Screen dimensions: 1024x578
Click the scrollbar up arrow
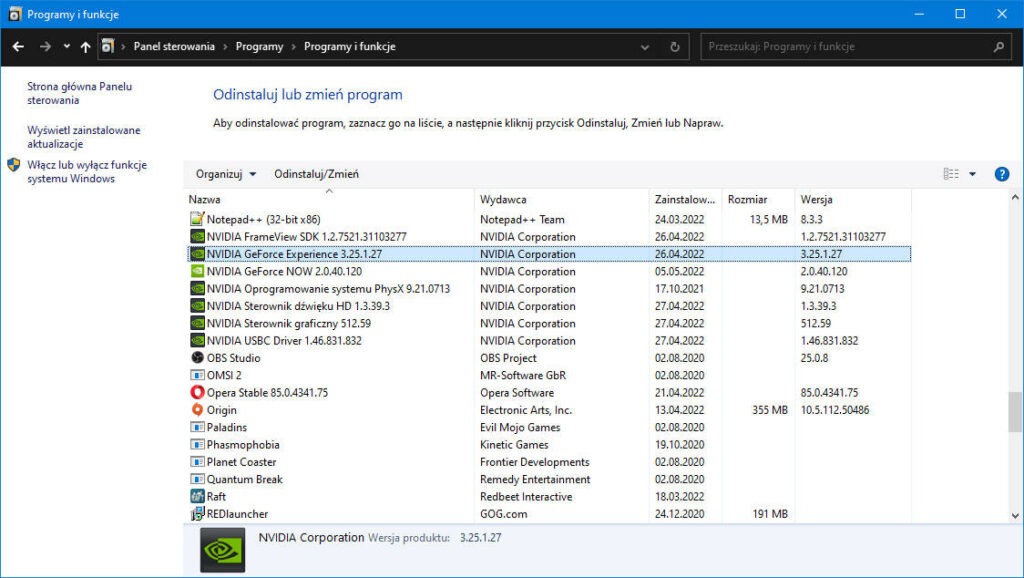point(1014,197)
